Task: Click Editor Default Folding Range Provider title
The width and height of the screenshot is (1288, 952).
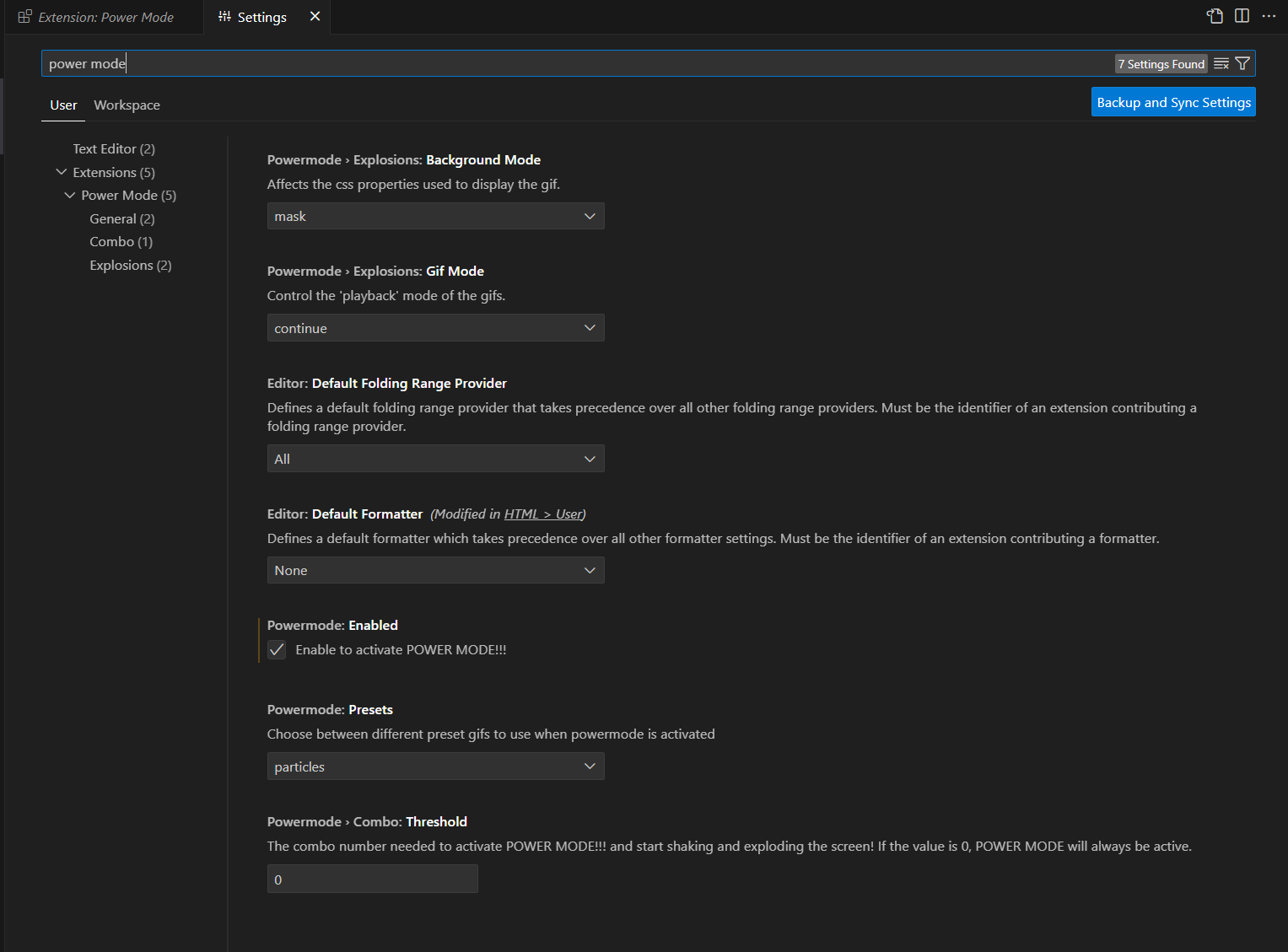Action: coord(387,384)
